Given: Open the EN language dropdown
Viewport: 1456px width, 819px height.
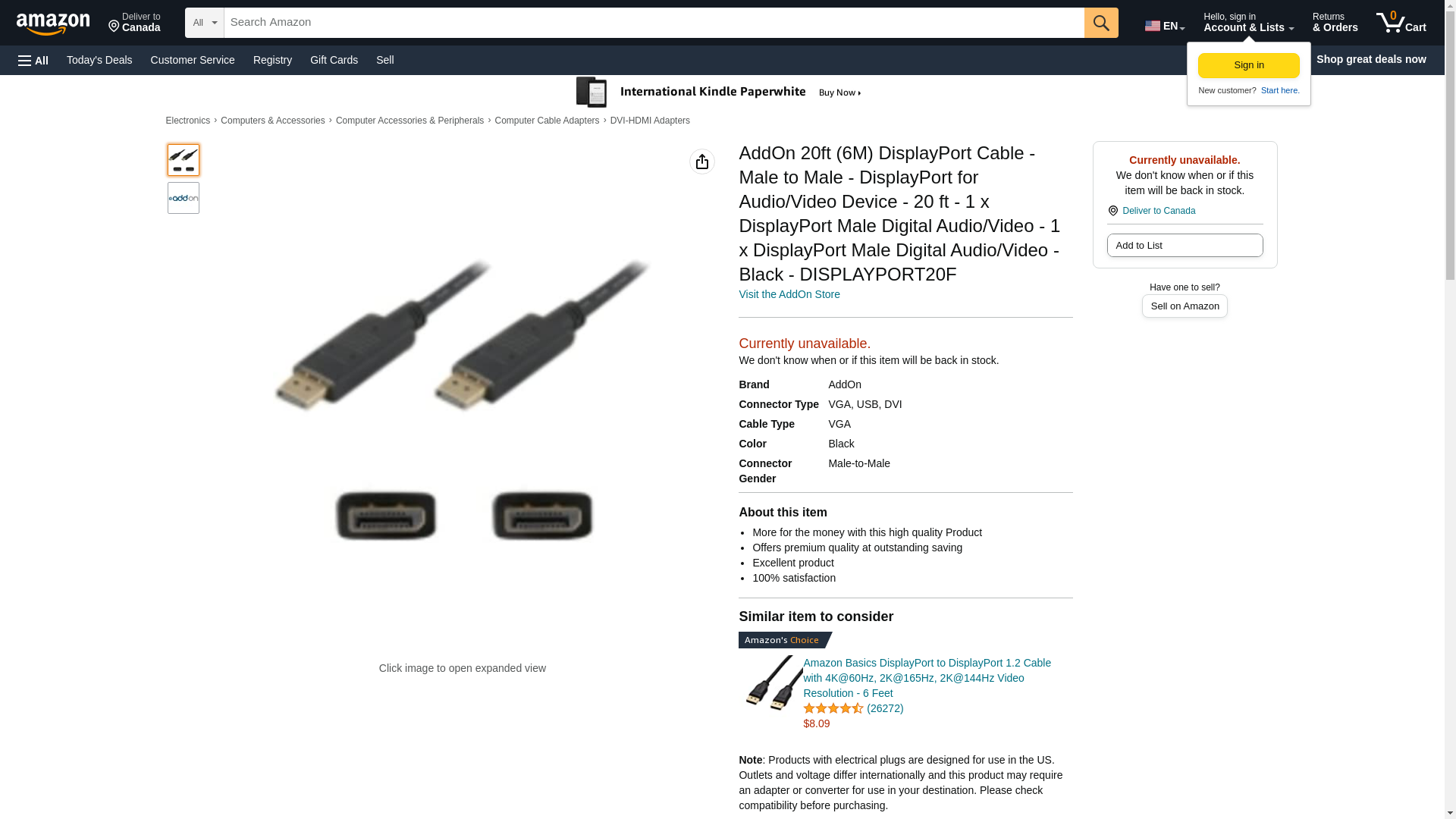Looking at the screenshot, I should click(1165, 26).
